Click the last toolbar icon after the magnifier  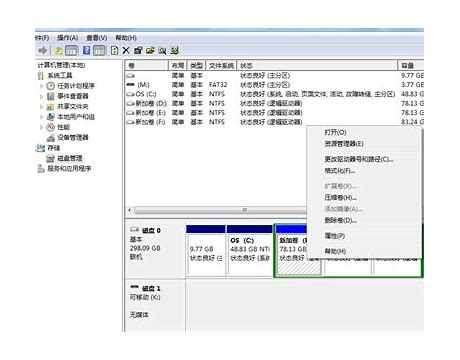click(x=175, y=50)
